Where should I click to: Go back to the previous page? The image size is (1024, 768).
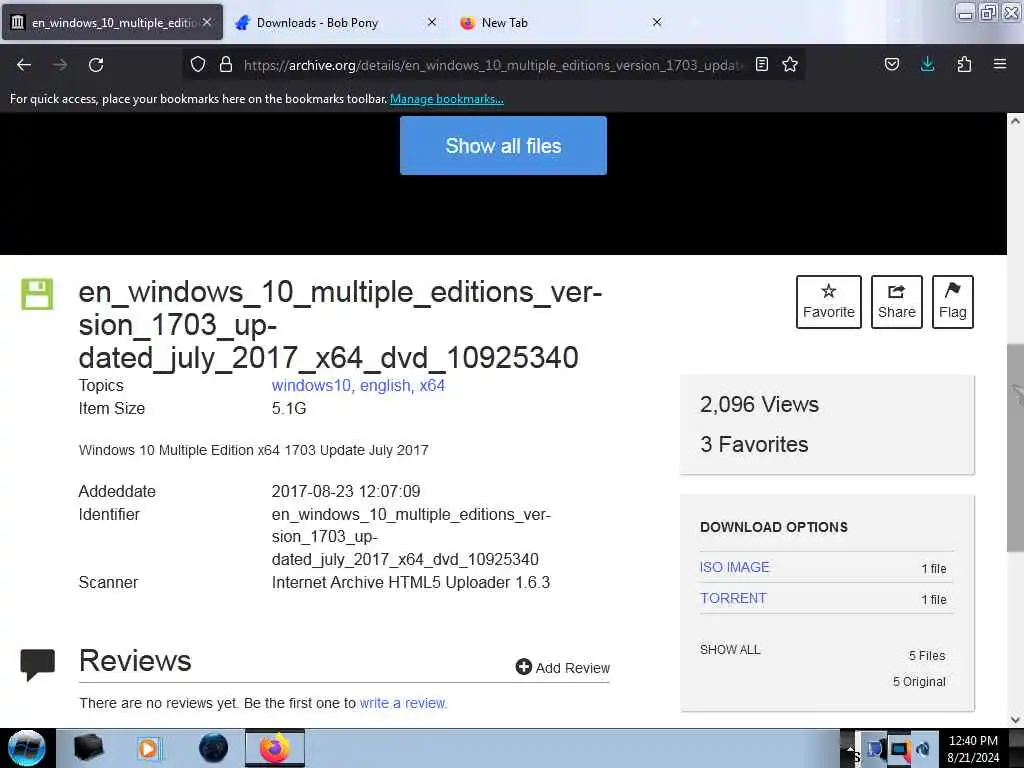click(24, 65)
